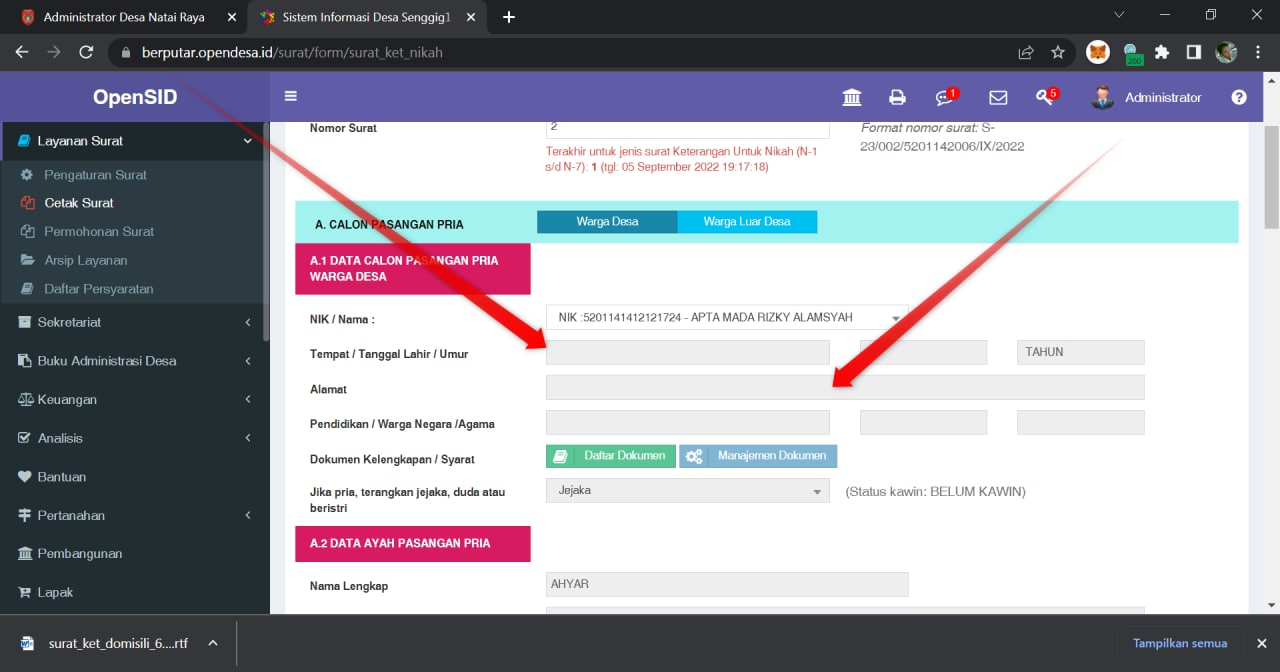
Task: Open the mail inbox icon
Action: pos(997,97)
